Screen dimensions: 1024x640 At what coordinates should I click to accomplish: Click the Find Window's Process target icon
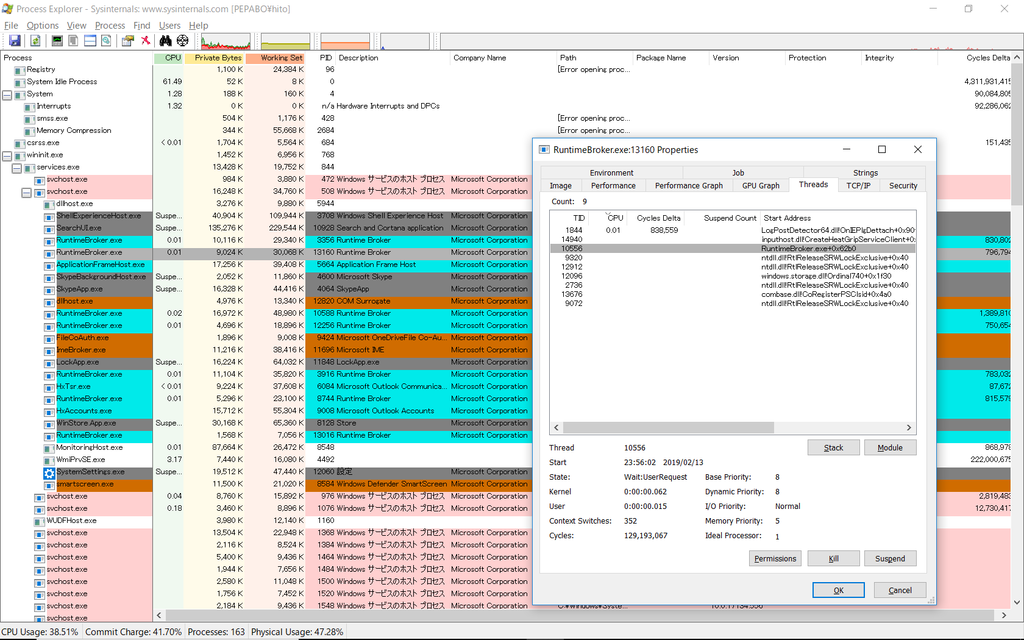pyautogui.click(x=182, y=40)
